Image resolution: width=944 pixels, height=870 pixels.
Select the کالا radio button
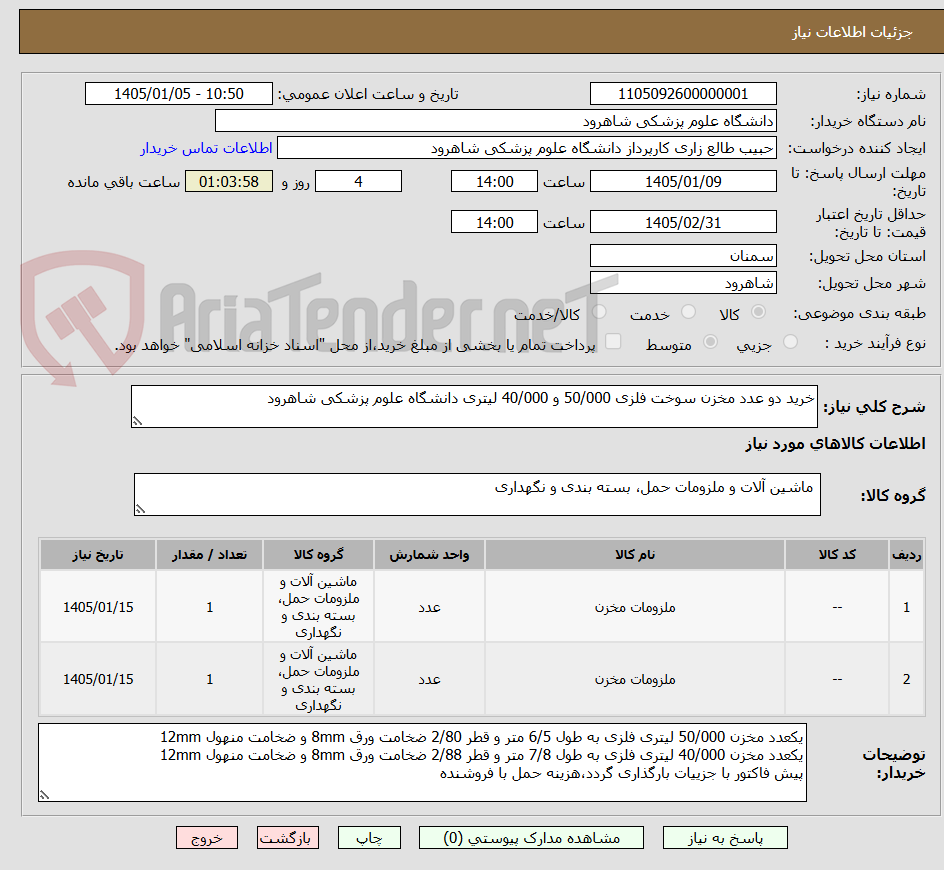(759, 312)
